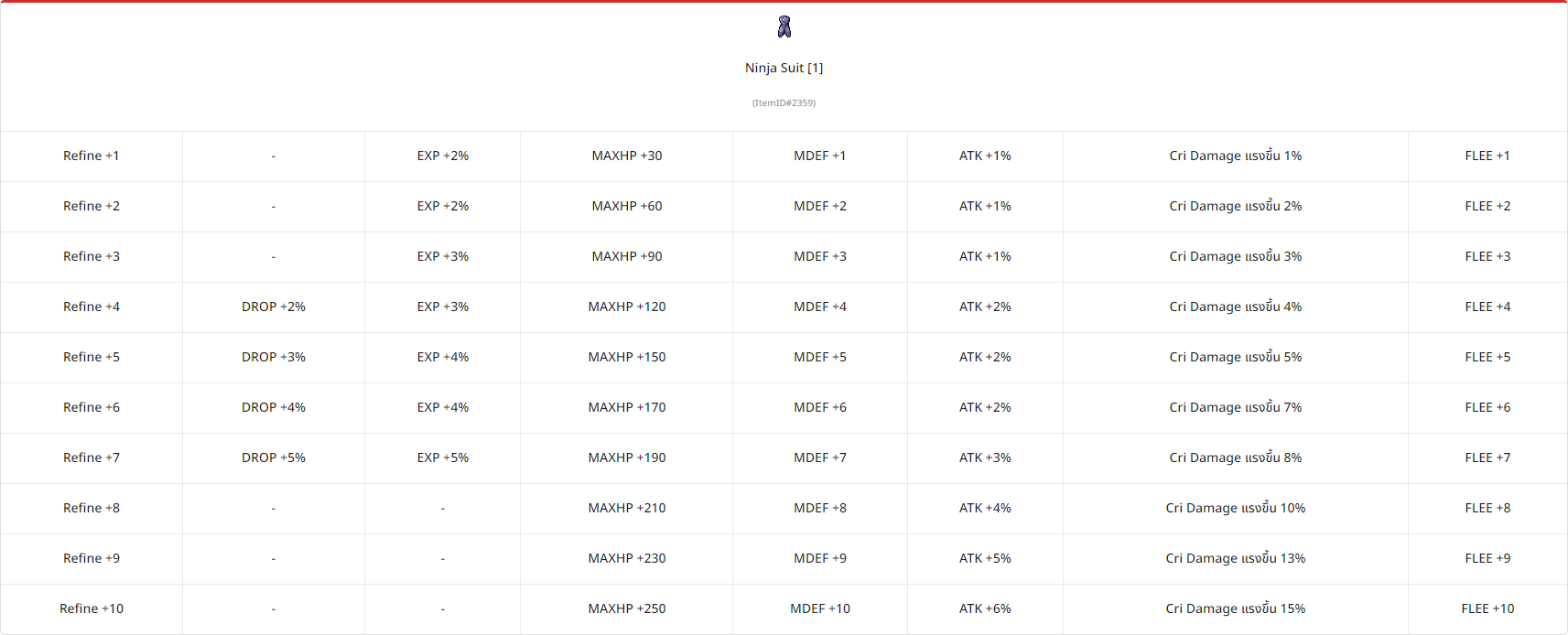
Task: Click the MDEF +5 cell
Action: click(820, 357)
